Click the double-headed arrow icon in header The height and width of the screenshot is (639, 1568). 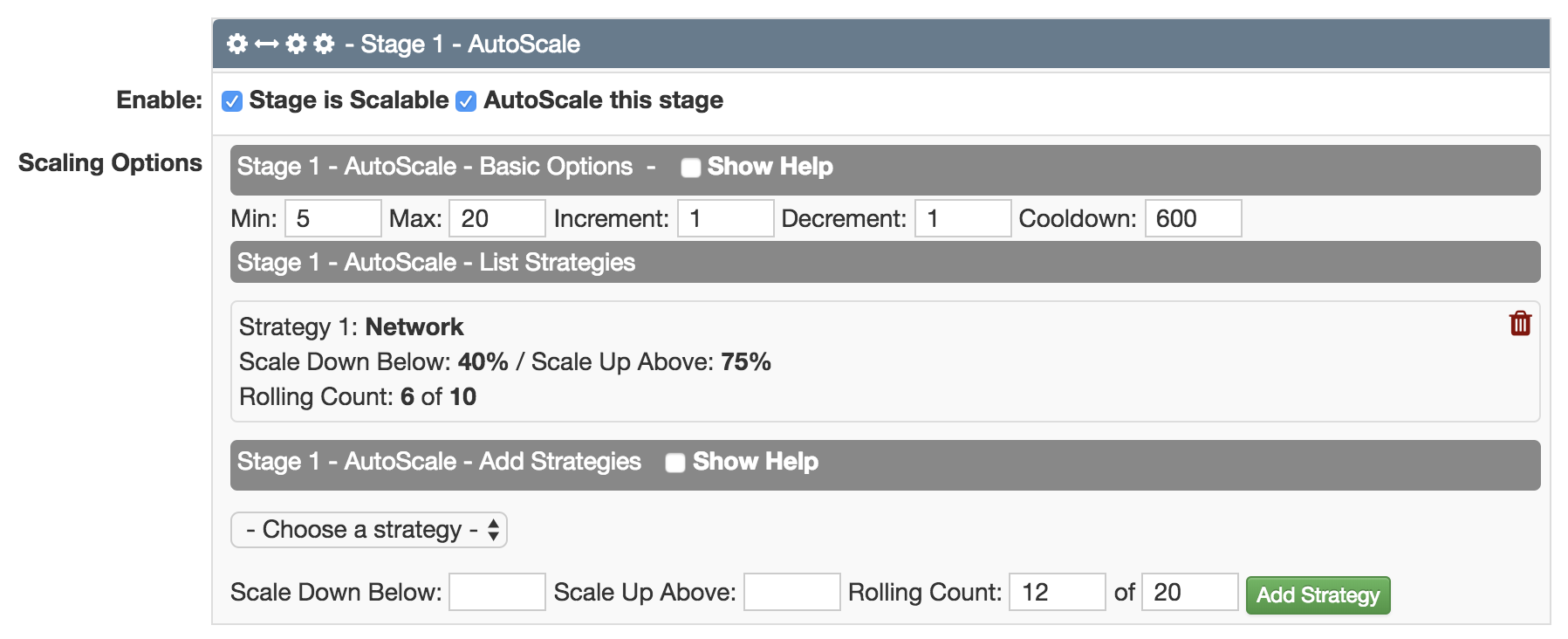267,44
